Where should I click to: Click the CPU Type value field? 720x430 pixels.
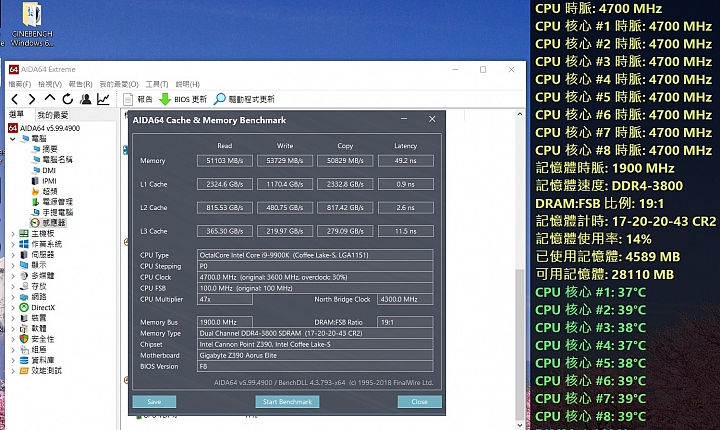315,255
